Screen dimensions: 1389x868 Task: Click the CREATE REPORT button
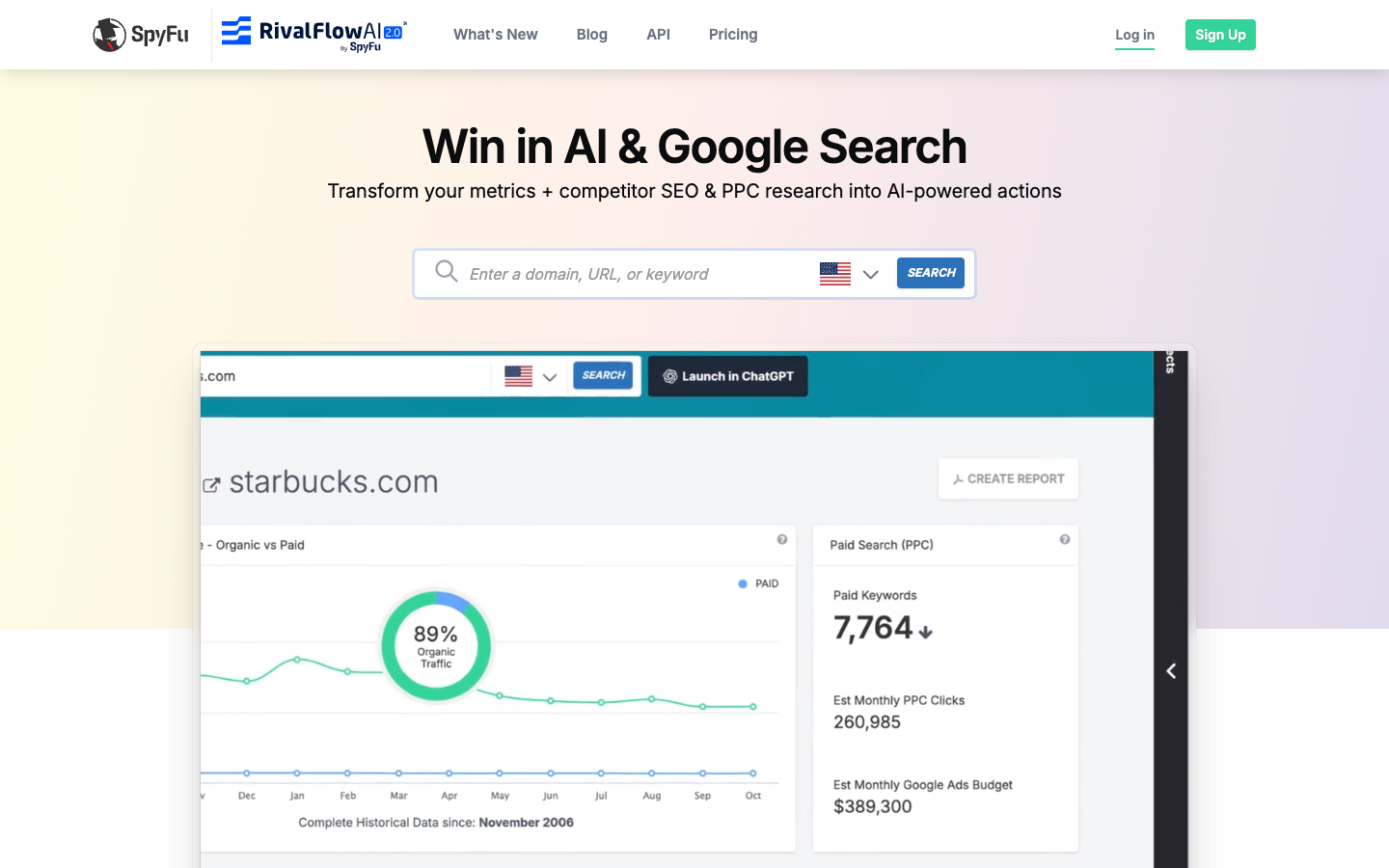pos(1007,478)
